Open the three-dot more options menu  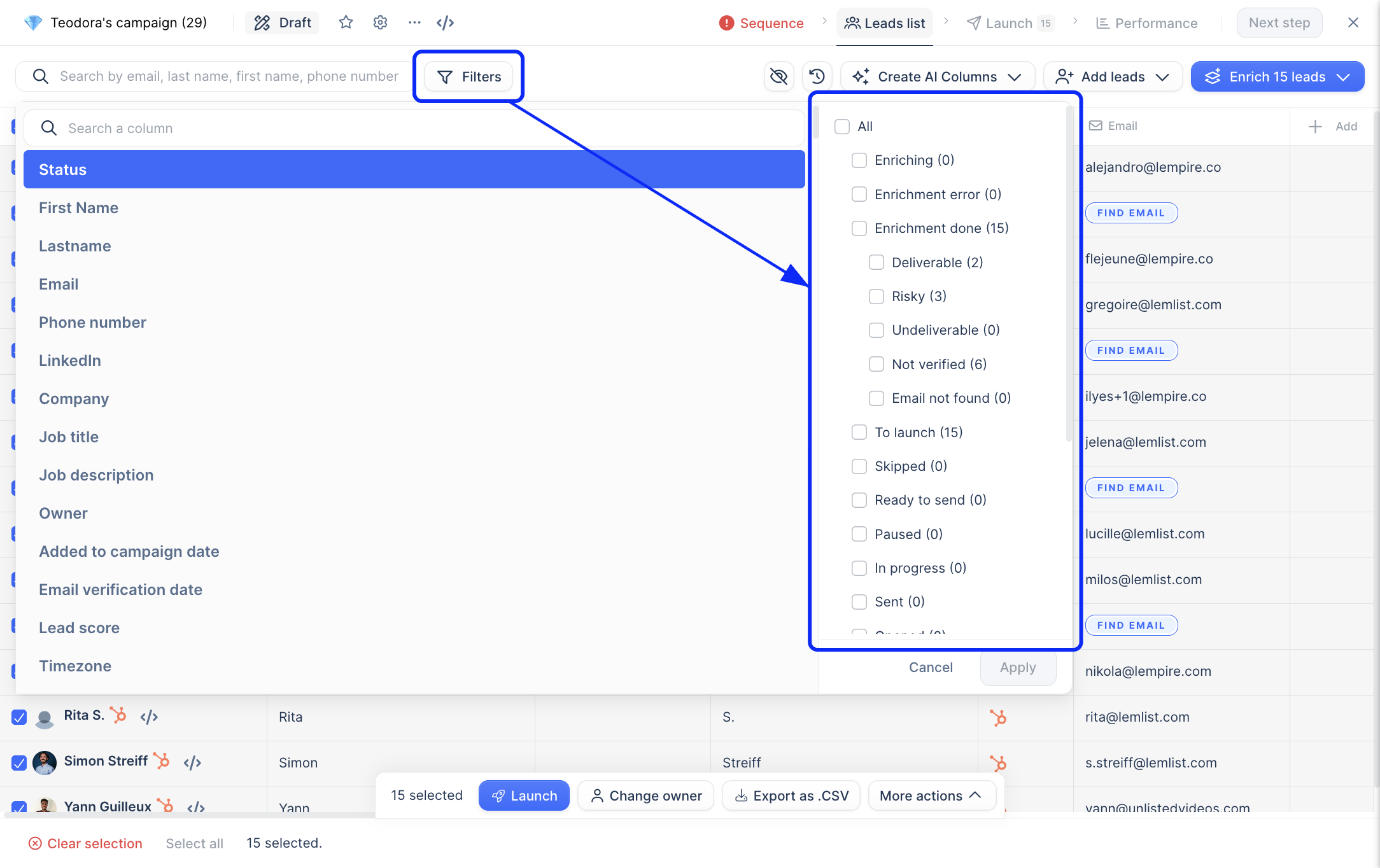(x=414, y=23)
